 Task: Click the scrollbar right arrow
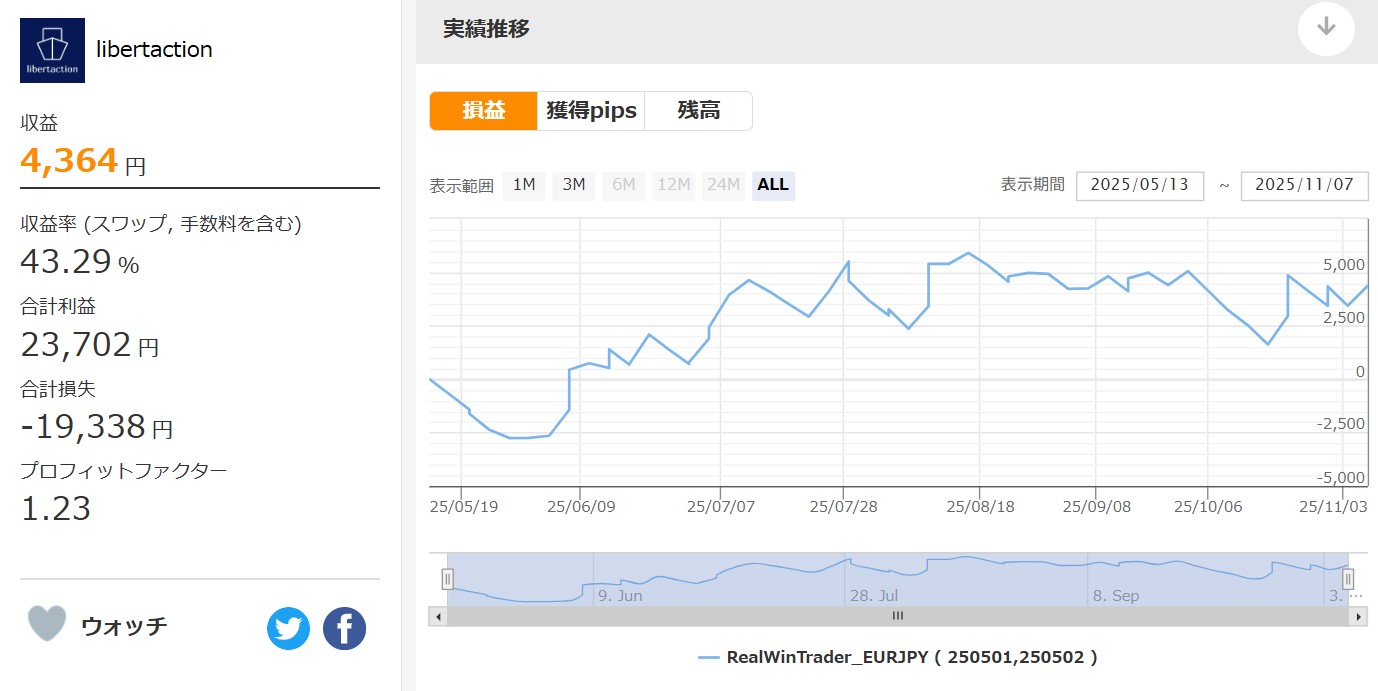(x=1357, y=617)
